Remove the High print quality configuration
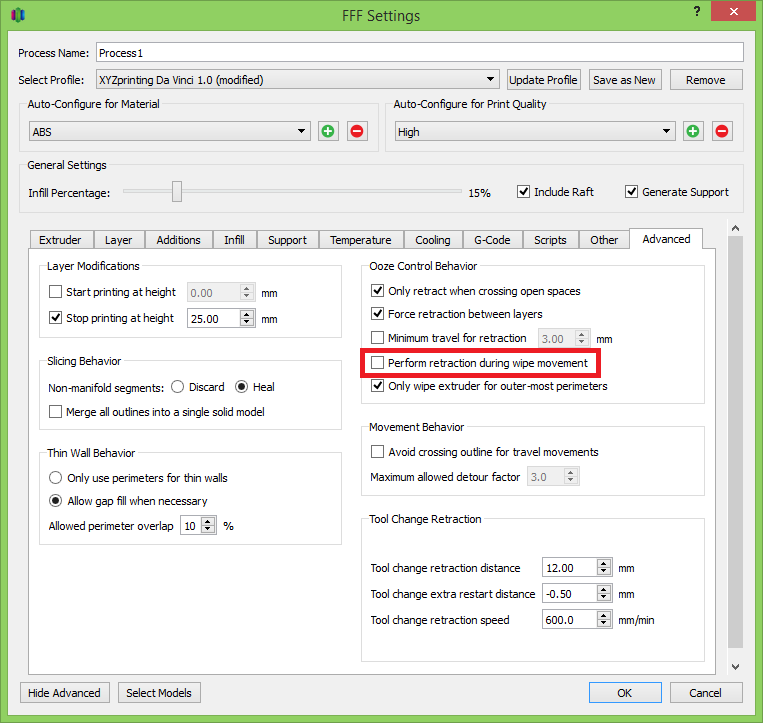The width and height of the screenshot is (763, 723). (722, 131)
